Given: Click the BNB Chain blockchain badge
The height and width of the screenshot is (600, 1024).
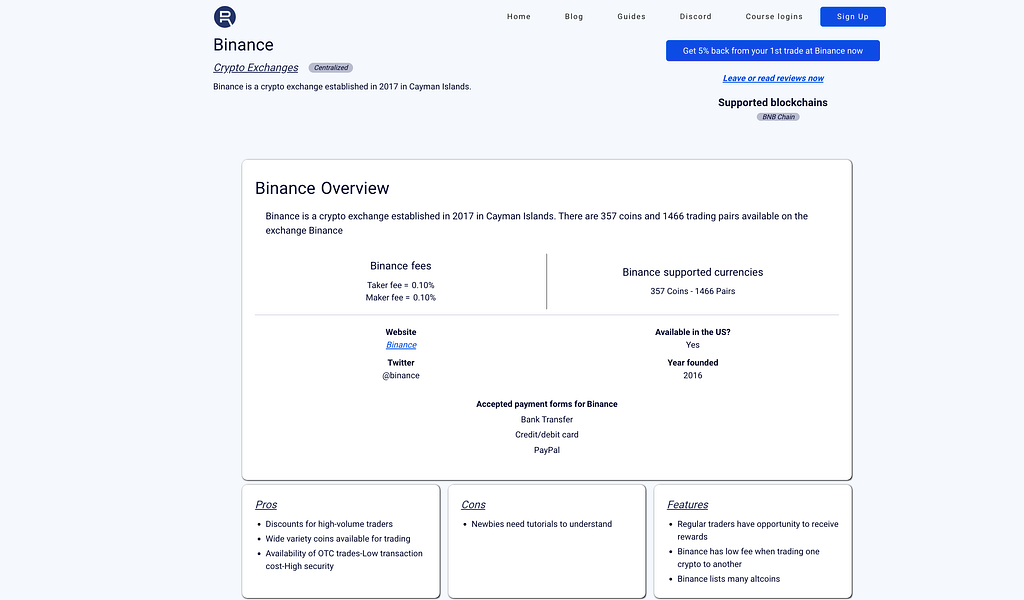Looking at the screenshot, I should pos(778,117).
